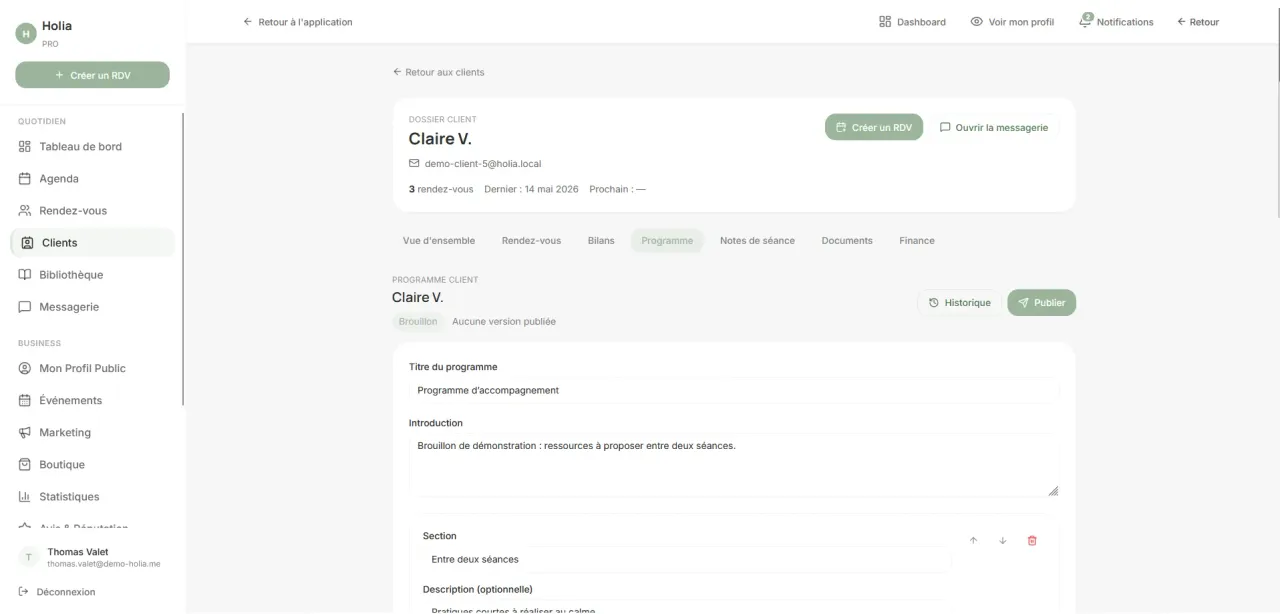Click the Retour link in top bar

coord(1198,22)
